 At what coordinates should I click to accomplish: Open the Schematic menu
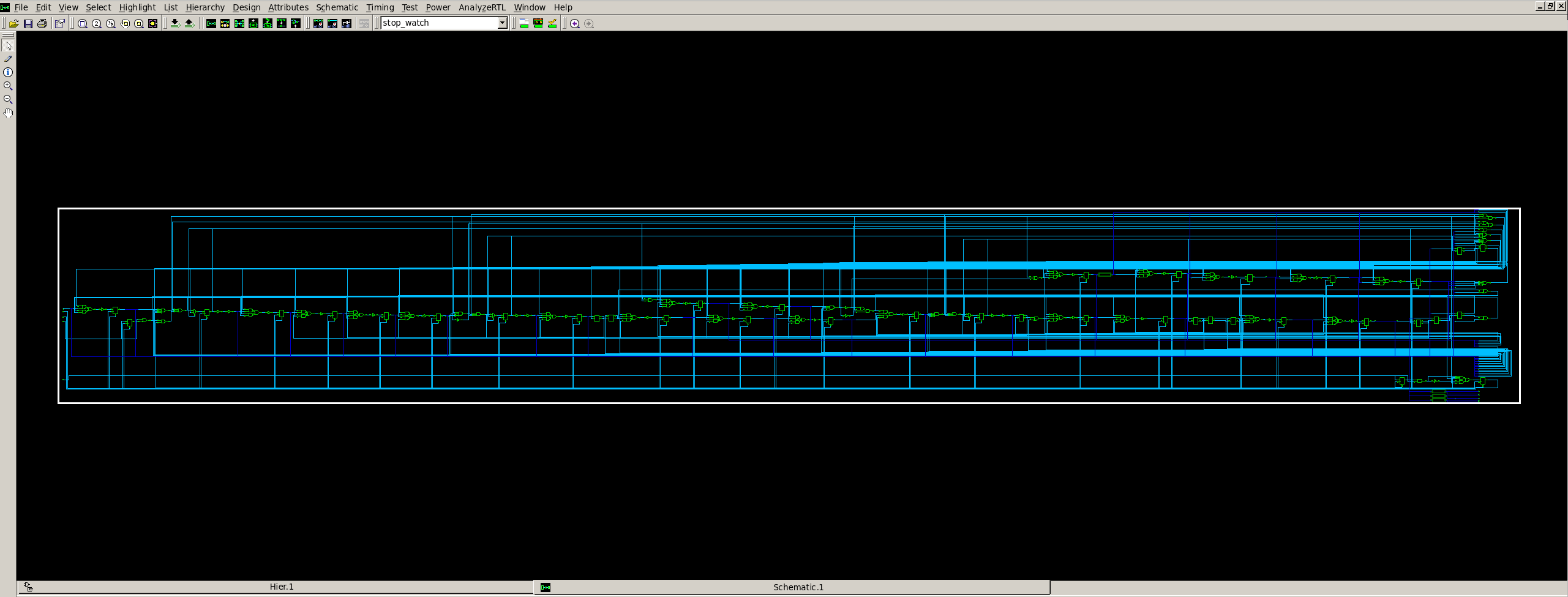337,7
